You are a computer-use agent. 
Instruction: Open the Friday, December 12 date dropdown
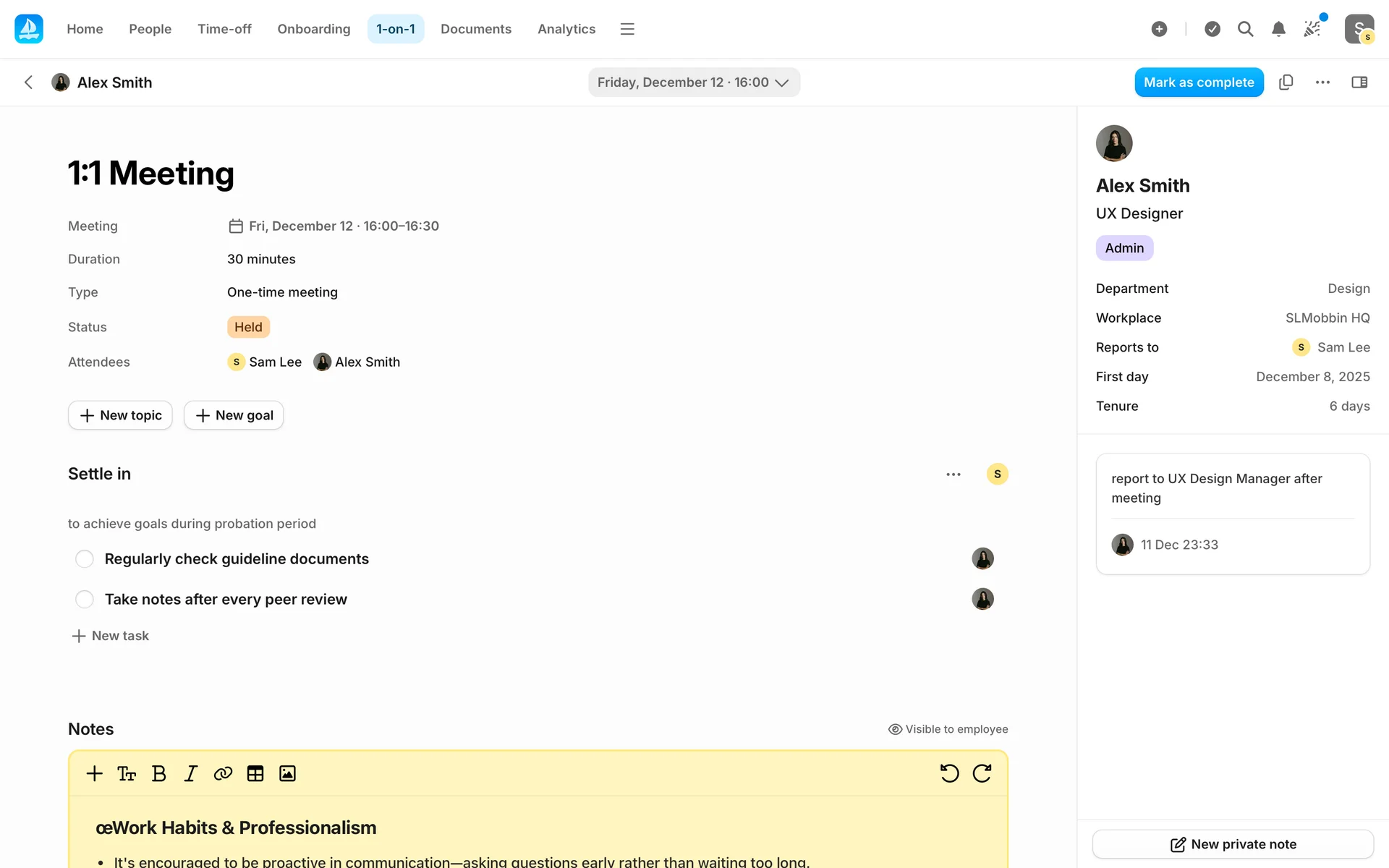coord(693,82)
